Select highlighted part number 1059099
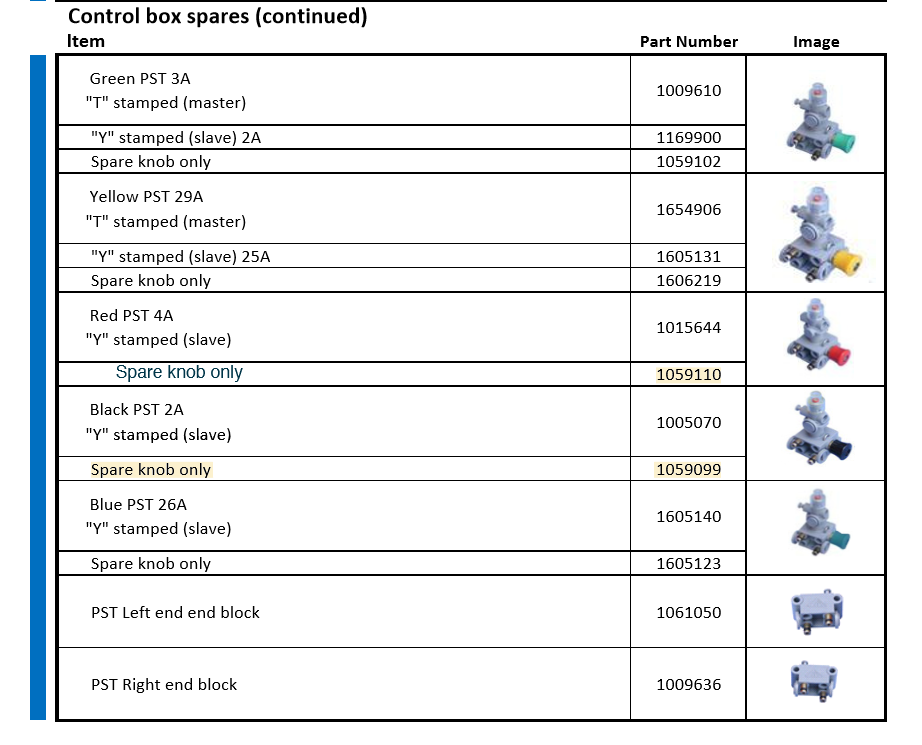Screen dimensions: 922x745 [689, 470]
